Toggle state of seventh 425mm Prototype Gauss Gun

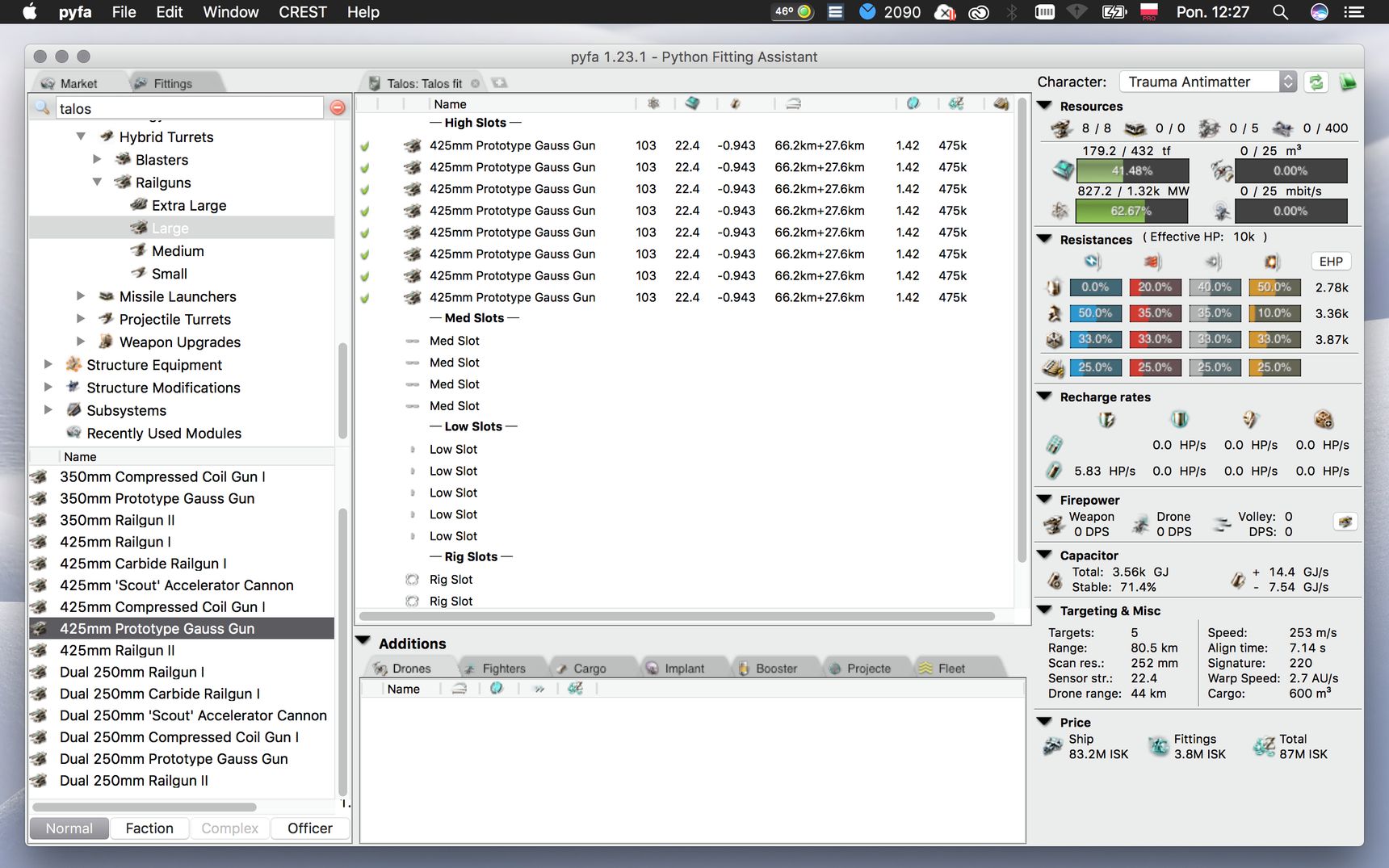point(365,277)
